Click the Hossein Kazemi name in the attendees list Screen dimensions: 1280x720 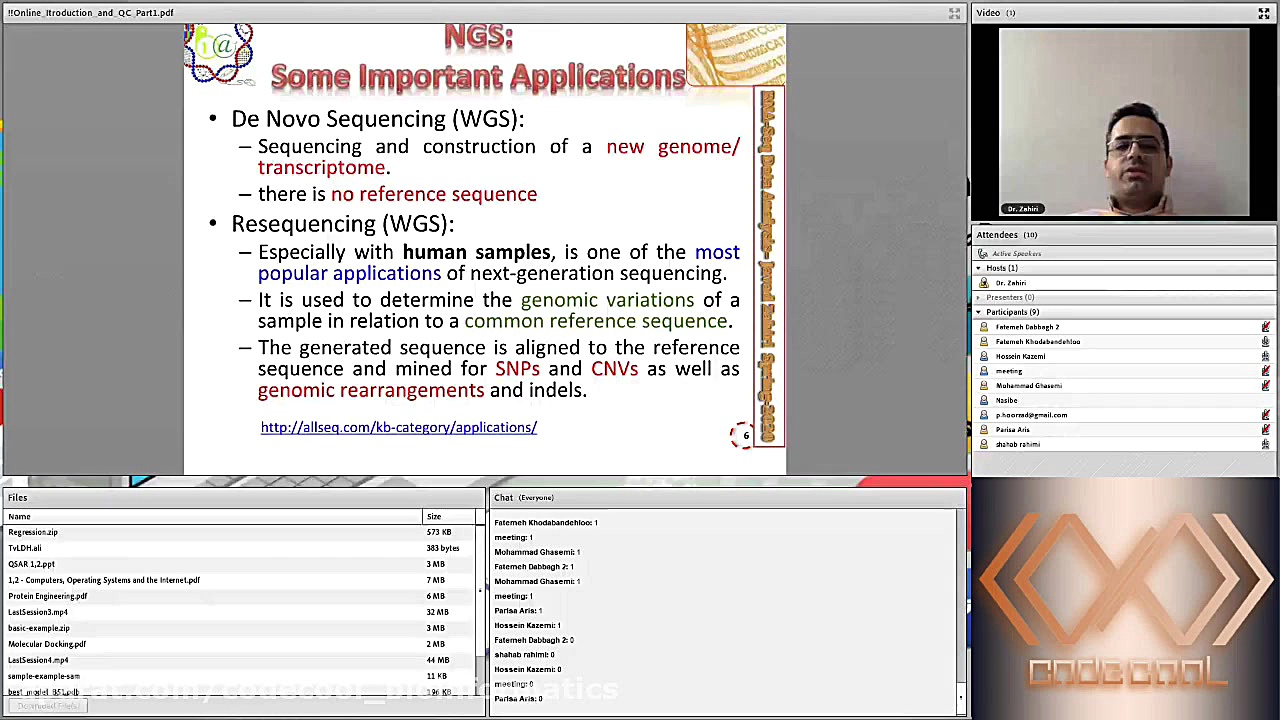click(1020, 356)
